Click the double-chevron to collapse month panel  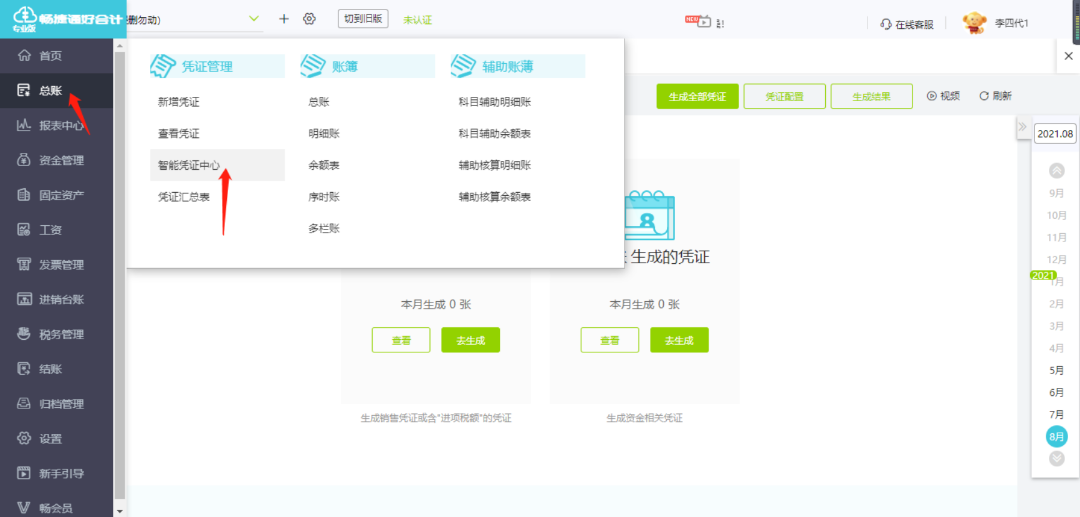point(1022,127)
